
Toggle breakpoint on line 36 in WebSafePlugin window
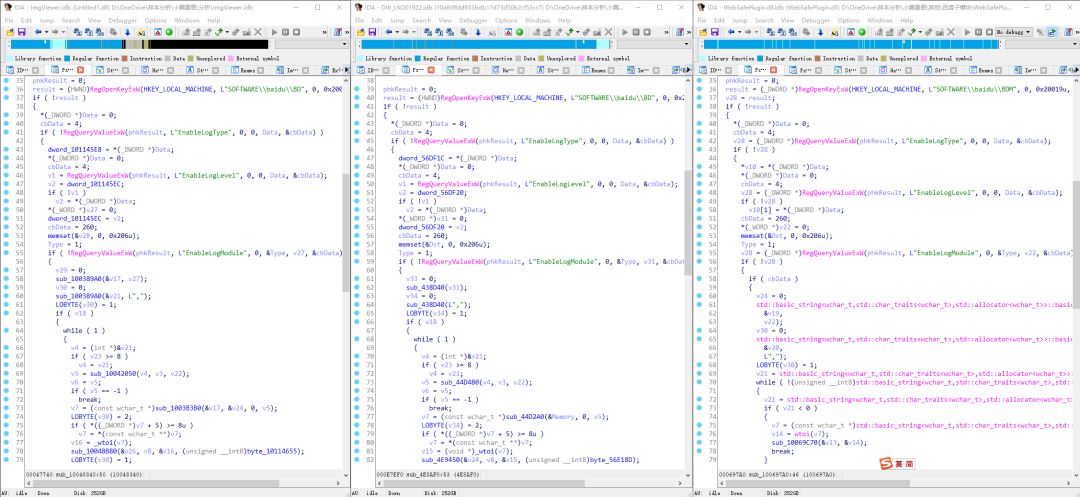pyautogui.click(x=698, y=89)
